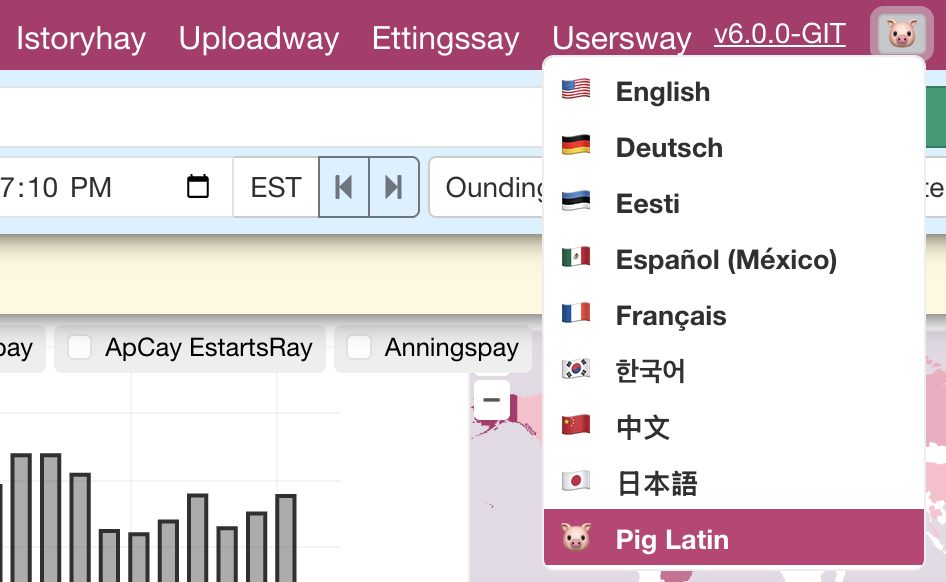
Task: Click the skip-backward arrow next to EST
Action: (x=344, y=187)
